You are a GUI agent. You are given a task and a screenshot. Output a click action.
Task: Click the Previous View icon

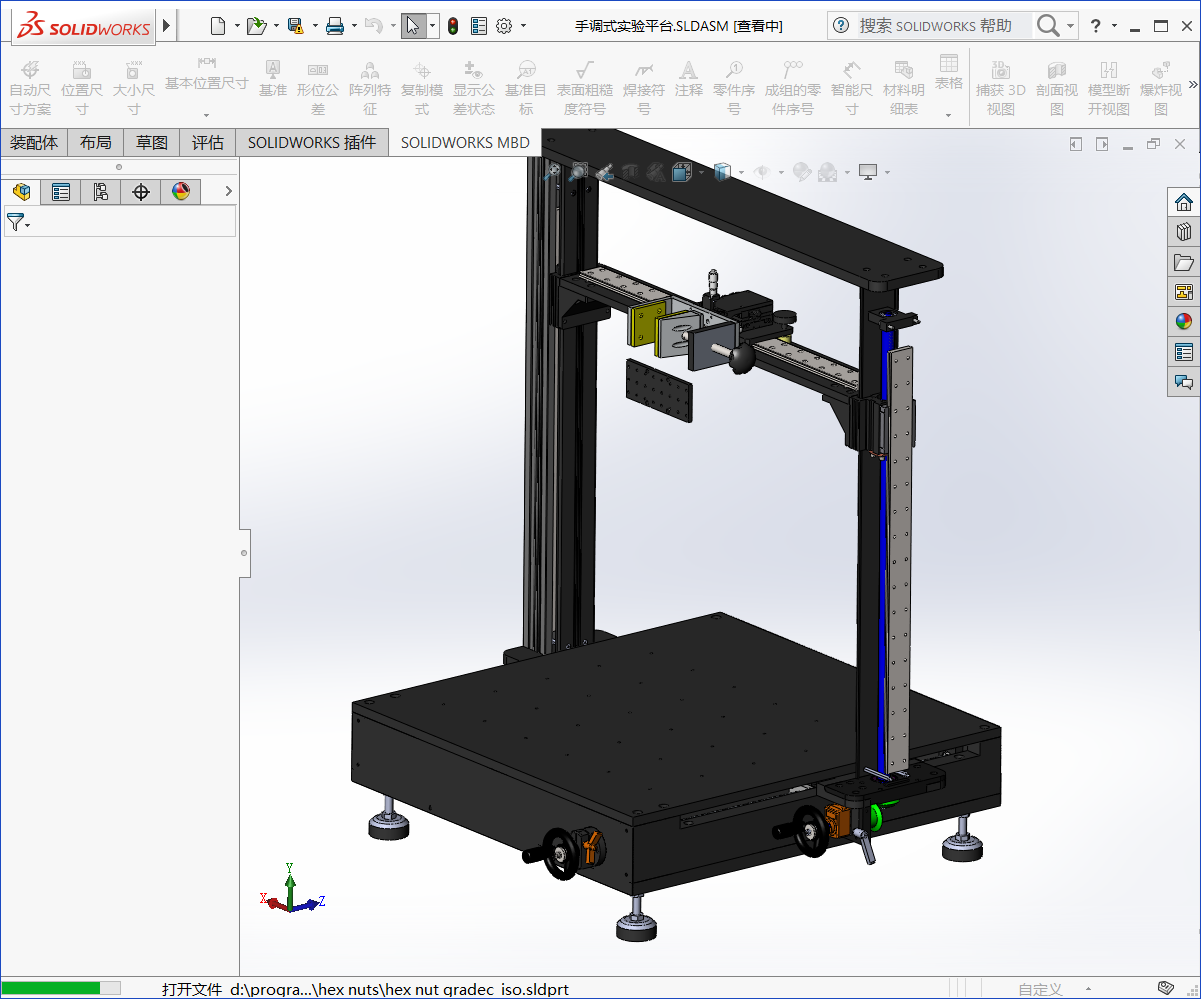tap(604, 172)
